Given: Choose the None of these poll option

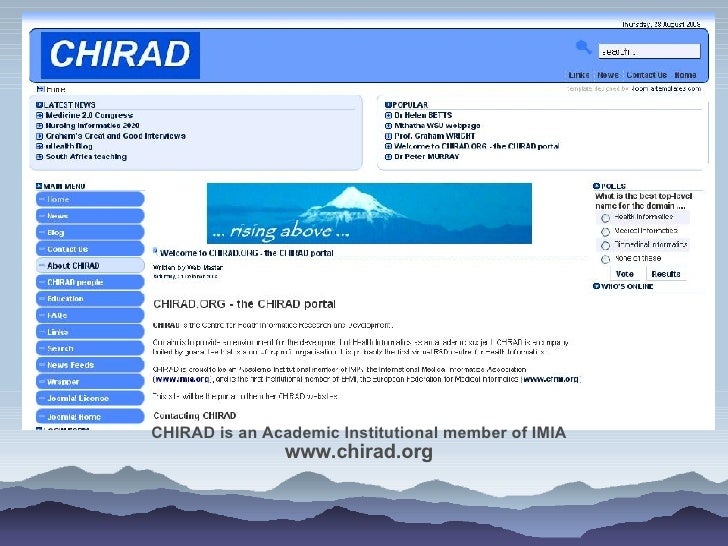Looking at the screenshot, I should pos(605,260).
